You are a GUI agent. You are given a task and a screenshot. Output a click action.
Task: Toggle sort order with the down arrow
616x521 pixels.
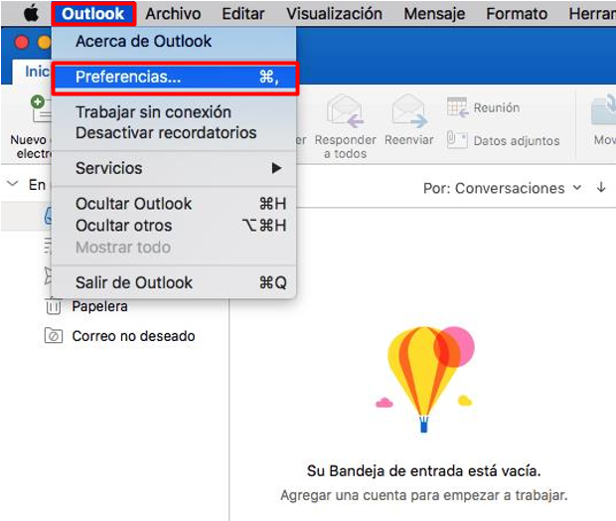(601, 187)
